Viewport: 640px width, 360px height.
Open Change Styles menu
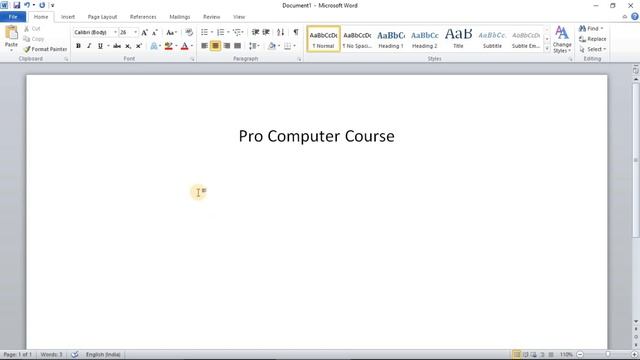tap(562, 40)
